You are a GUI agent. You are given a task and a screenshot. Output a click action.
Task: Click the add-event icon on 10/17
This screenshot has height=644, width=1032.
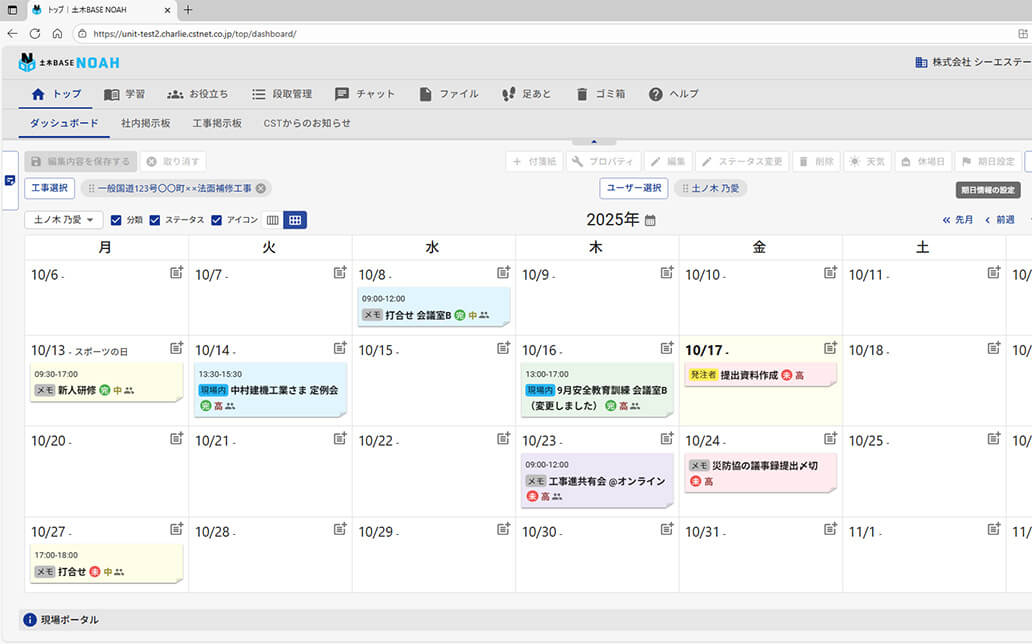(830, 348)
